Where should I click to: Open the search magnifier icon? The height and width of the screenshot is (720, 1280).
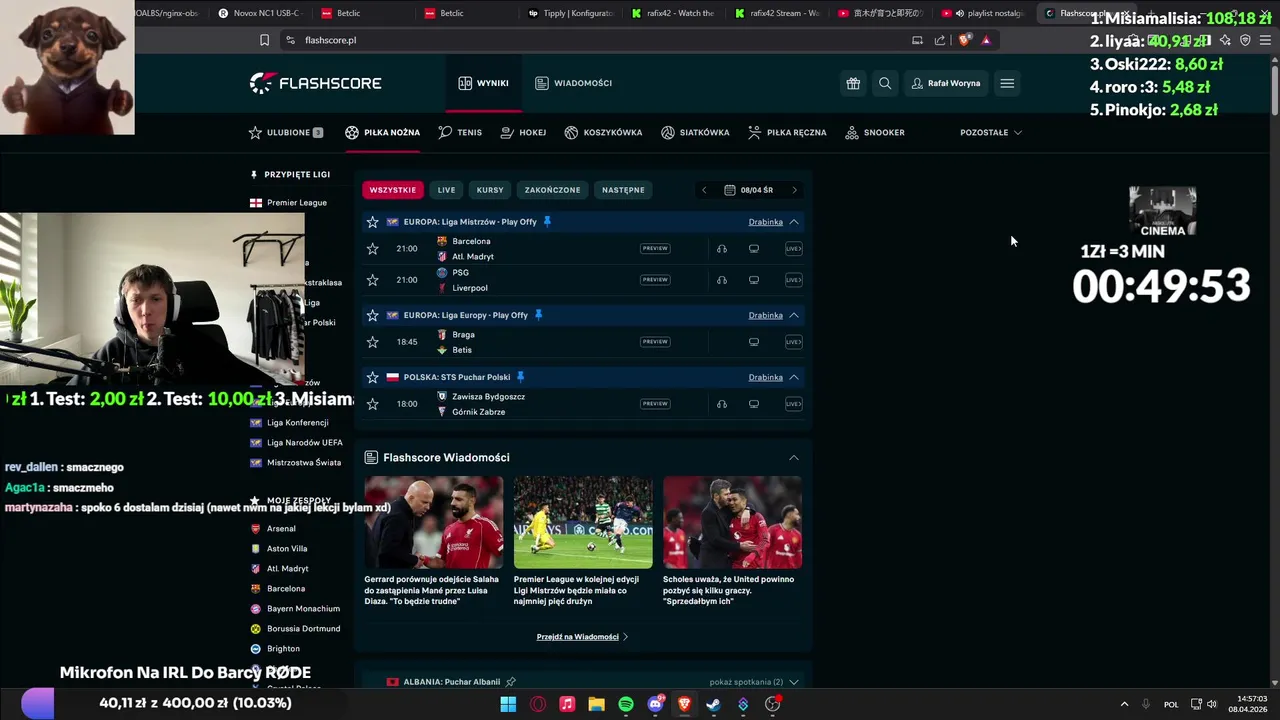pos(885,83)
